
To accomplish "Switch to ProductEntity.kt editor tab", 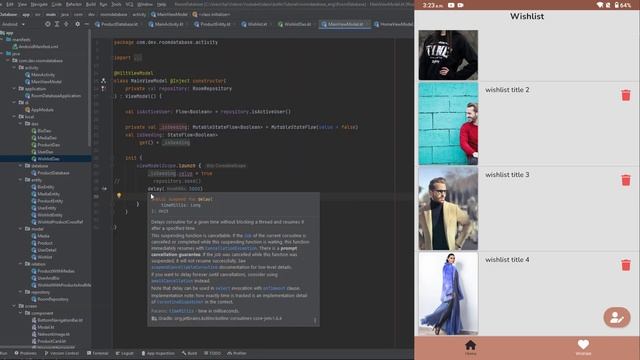I will point(215,24).
